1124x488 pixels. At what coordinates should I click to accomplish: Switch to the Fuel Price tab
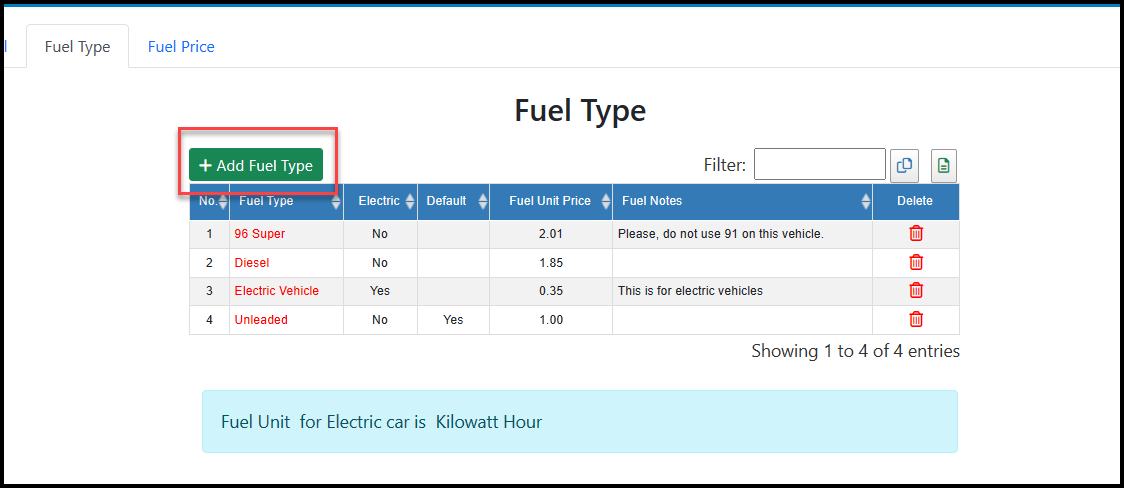[x=181, y=47]
